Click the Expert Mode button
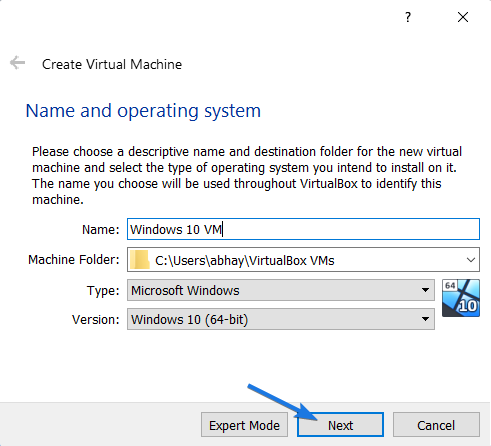The image size is (491, 446). pyautogui.click(x=244, y=425)
